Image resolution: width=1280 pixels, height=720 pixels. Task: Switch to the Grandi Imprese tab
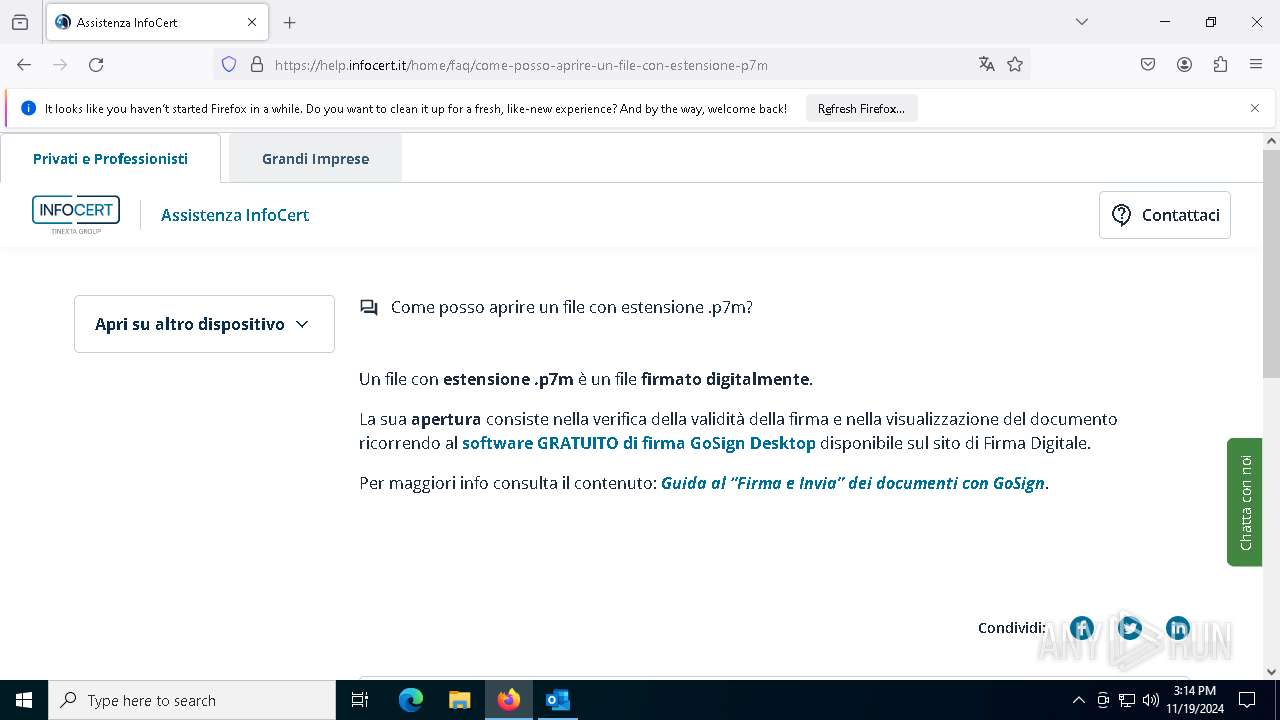point(315,158)
